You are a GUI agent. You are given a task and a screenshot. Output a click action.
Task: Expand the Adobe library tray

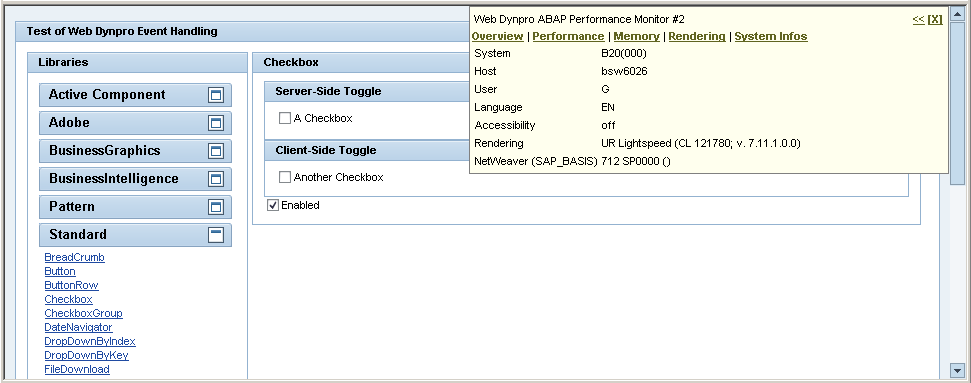[216, 123]
